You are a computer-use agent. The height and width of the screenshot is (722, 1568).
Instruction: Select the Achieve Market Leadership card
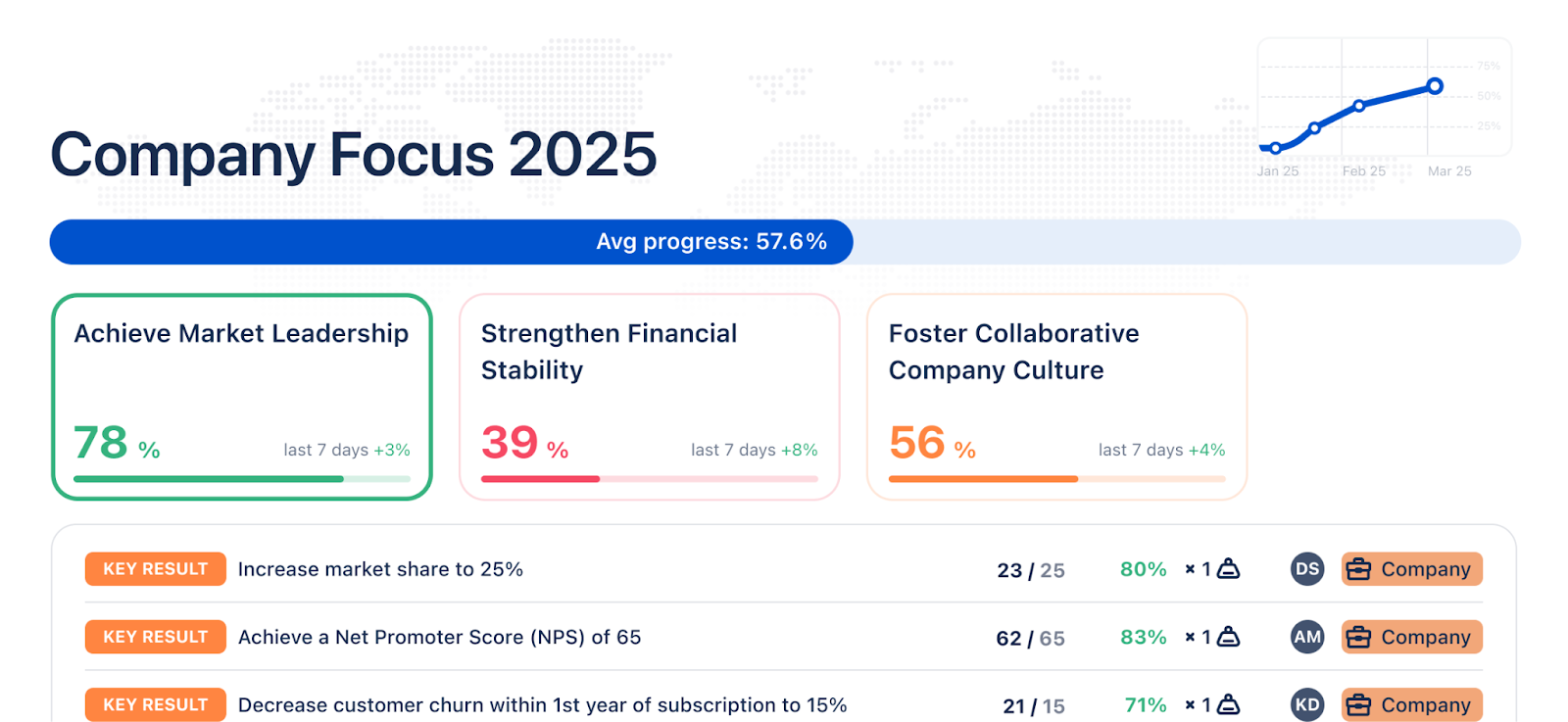point(241,397)
